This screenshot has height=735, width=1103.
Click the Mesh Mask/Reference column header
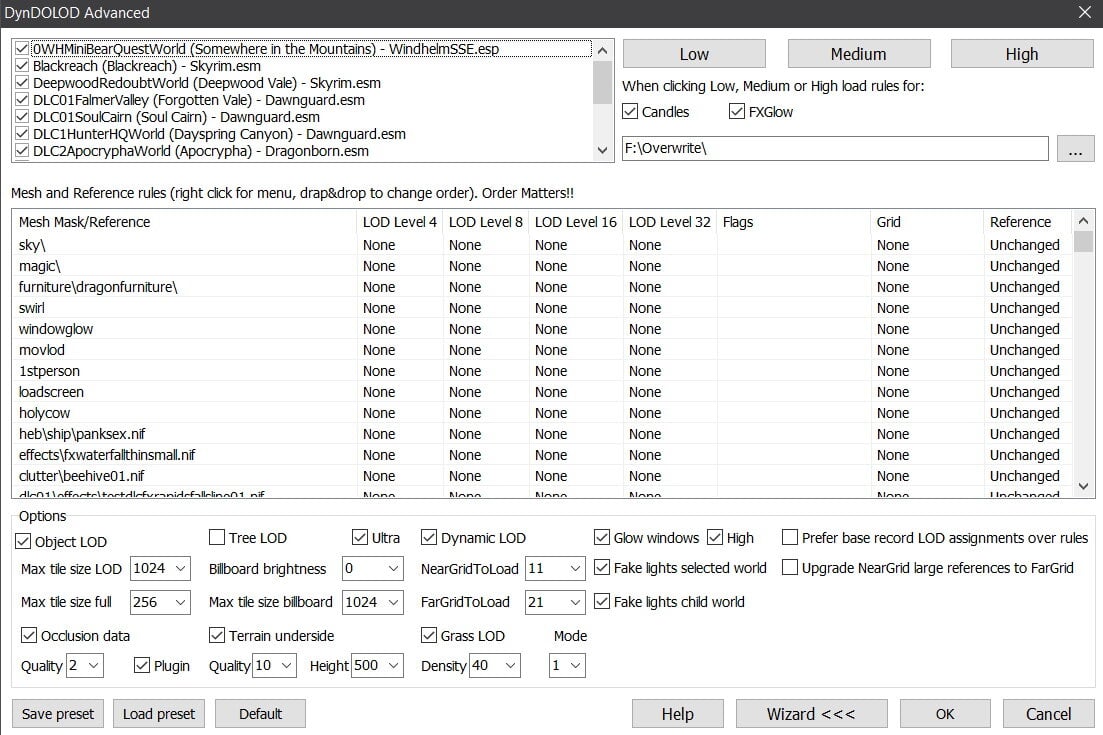tap(184, 222)
